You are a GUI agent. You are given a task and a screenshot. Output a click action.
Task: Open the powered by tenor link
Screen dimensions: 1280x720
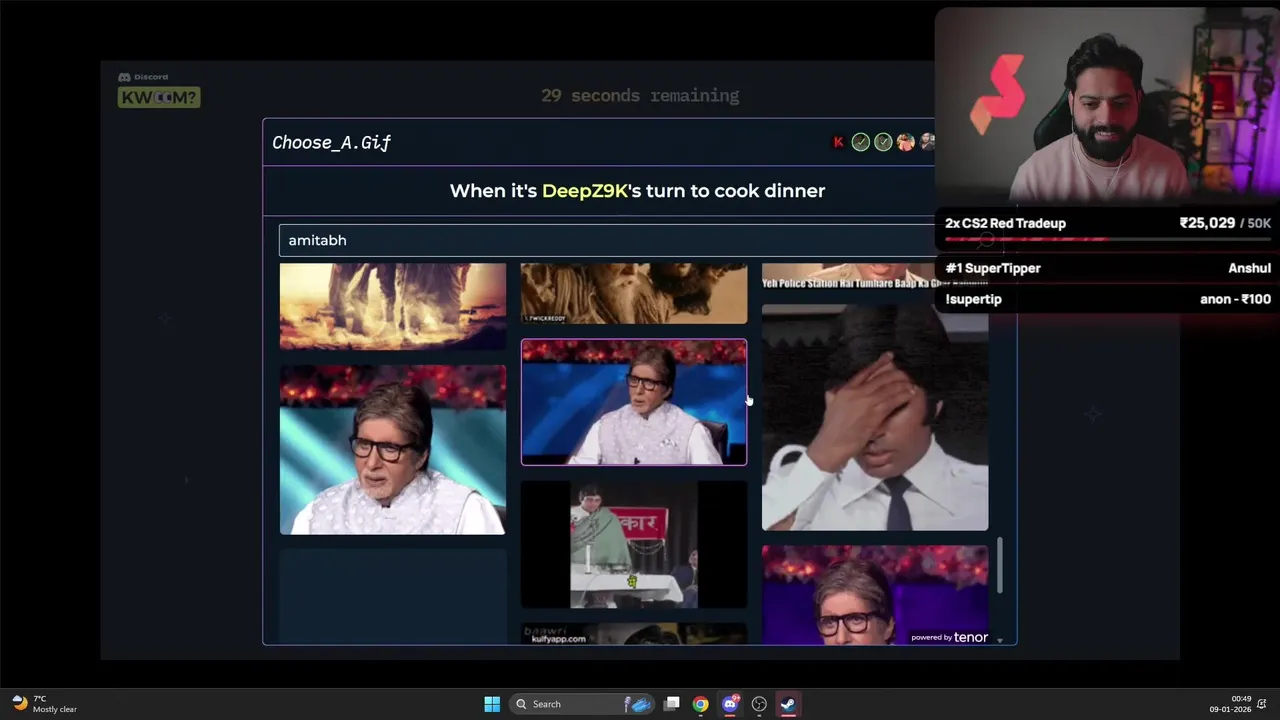949,637
